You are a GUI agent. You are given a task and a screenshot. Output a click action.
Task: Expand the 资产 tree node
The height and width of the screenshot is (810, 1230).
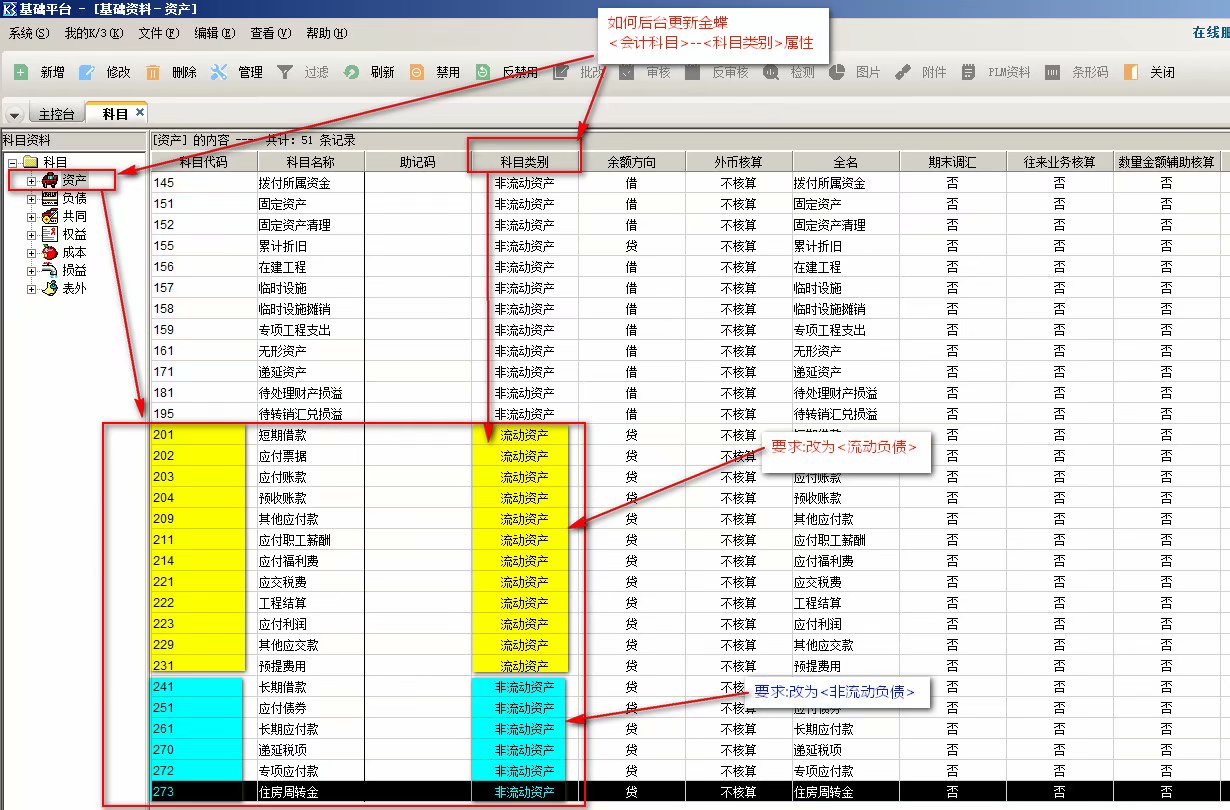[31, 181]
